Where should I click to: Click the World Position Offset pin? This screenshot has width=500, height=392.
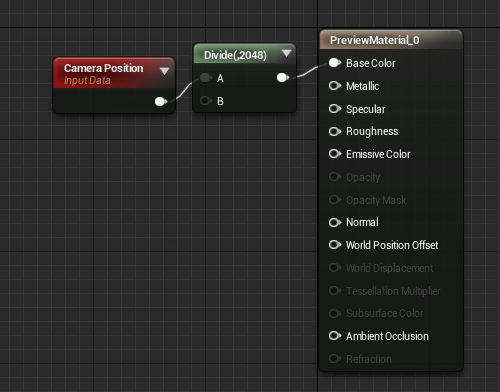[335, 245]
